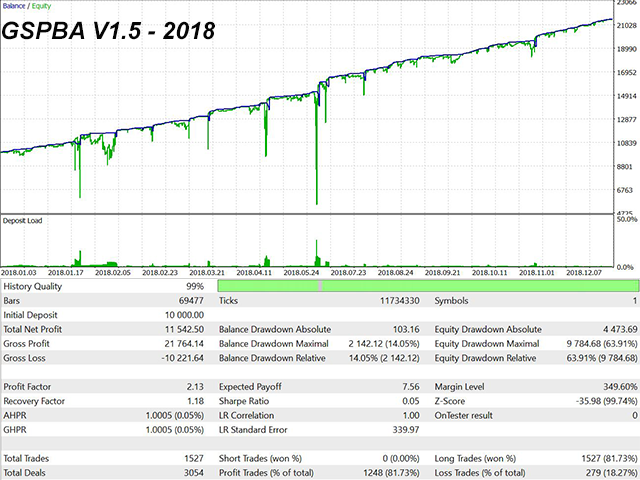This screenshot has height=480, width=640.
Task: Click the GSPBA V1.5 - 2018 title
Action: point(109,30)
